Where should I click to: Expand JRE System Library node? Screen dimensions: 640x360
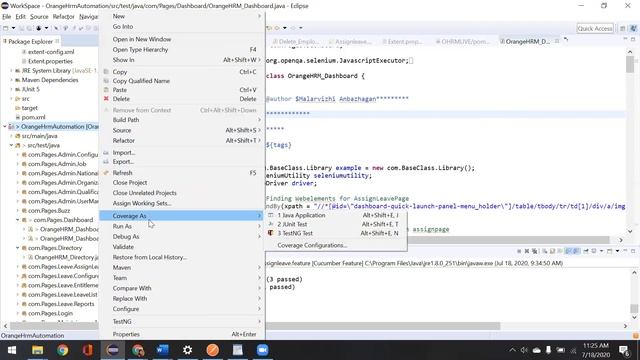coord(11,71)
